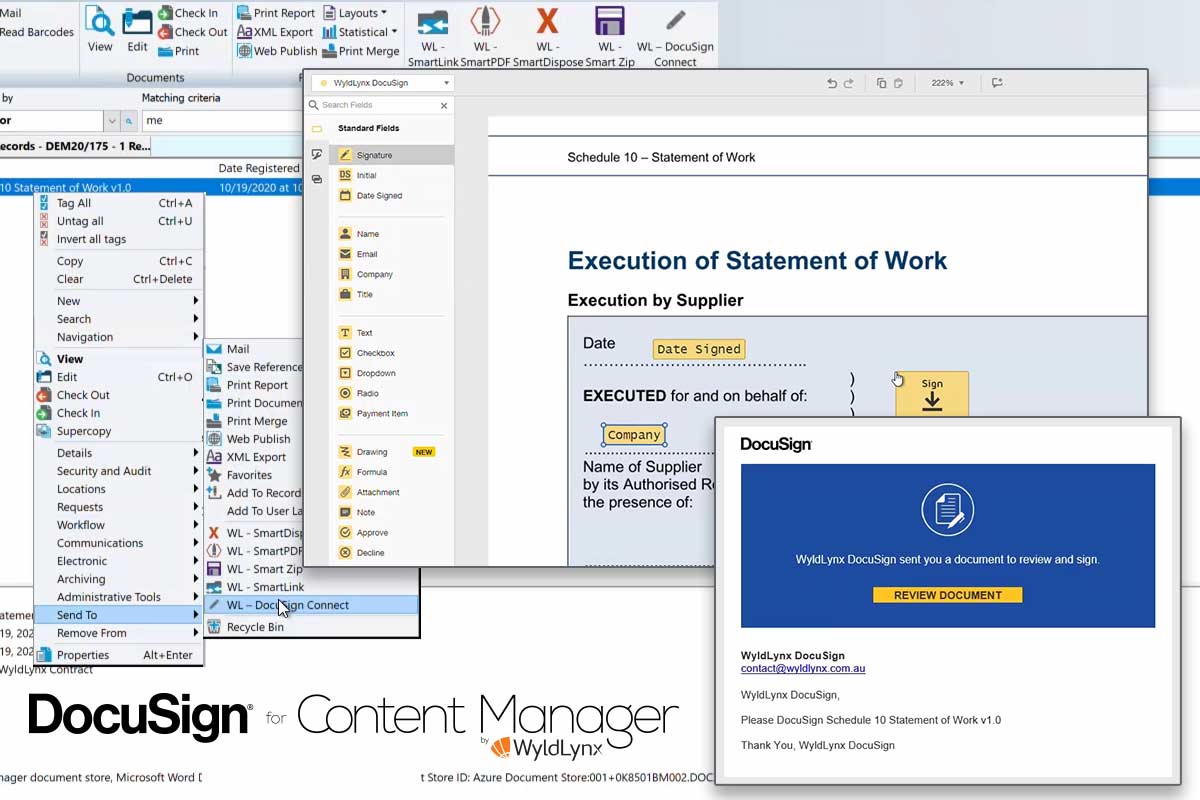Click Print in the Documents ribbon group
Screen dimensions: 1200x800
[178, 51]
